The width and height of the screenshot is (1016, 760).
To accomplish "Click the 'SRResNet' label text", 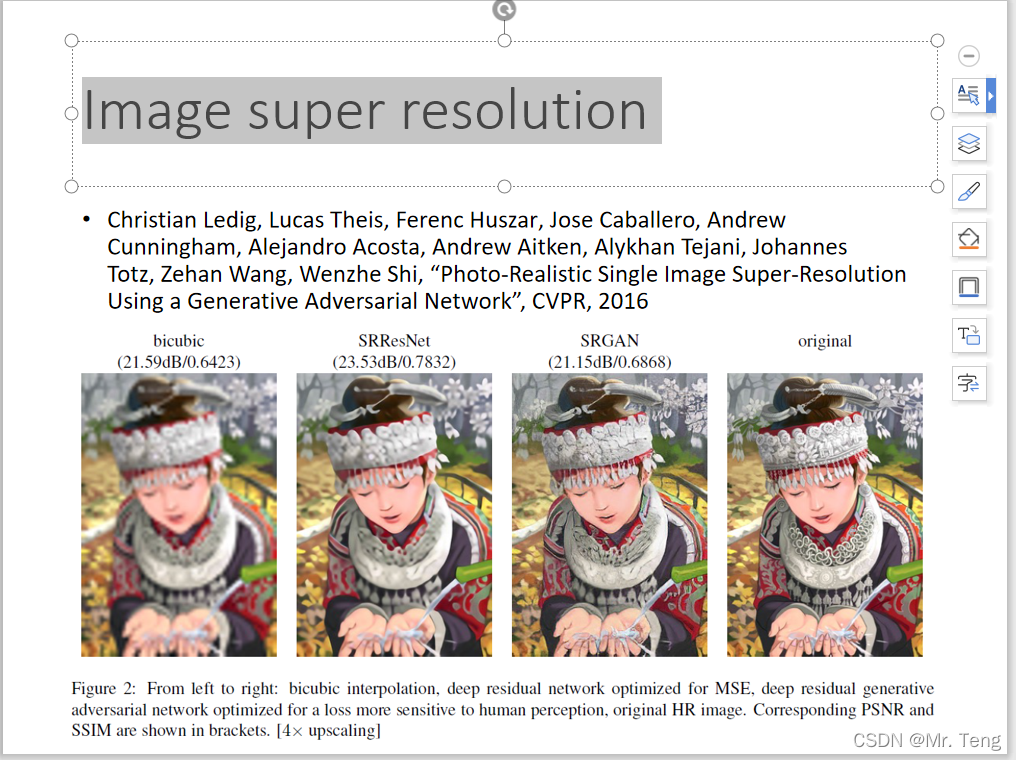I will point(394,341).
